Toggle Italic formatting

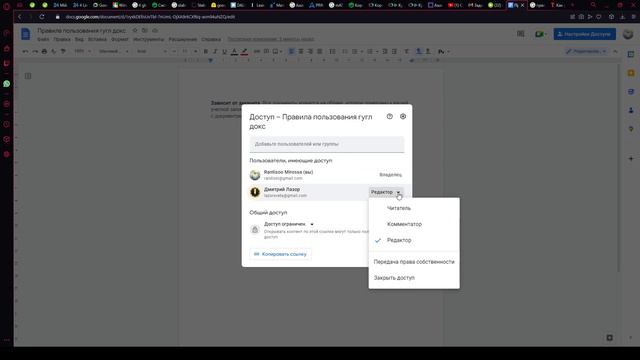[x=215, y=51]
